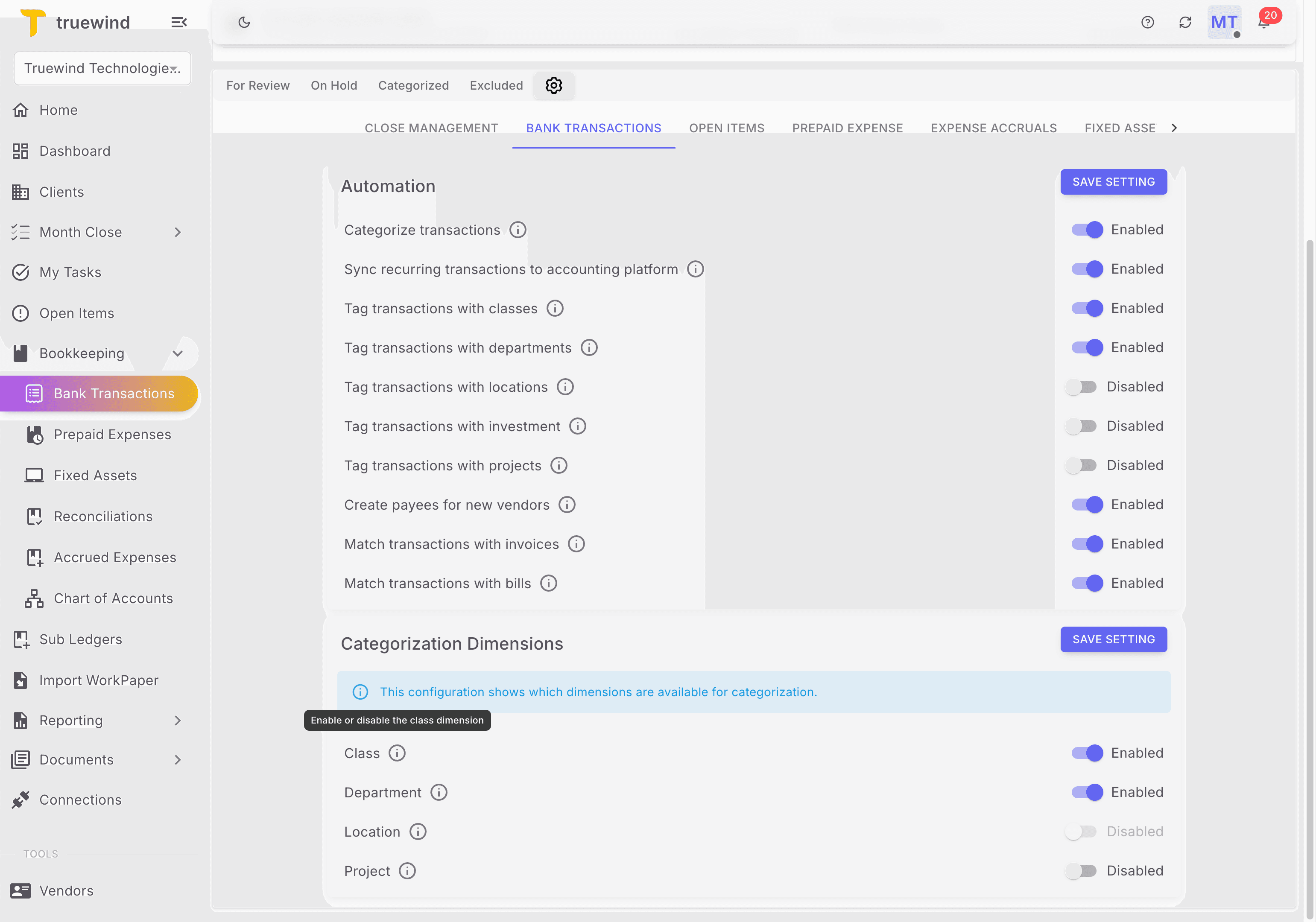
Task: Select the Accrued Expenses sidebar icon
Action: tap(35, 557)
